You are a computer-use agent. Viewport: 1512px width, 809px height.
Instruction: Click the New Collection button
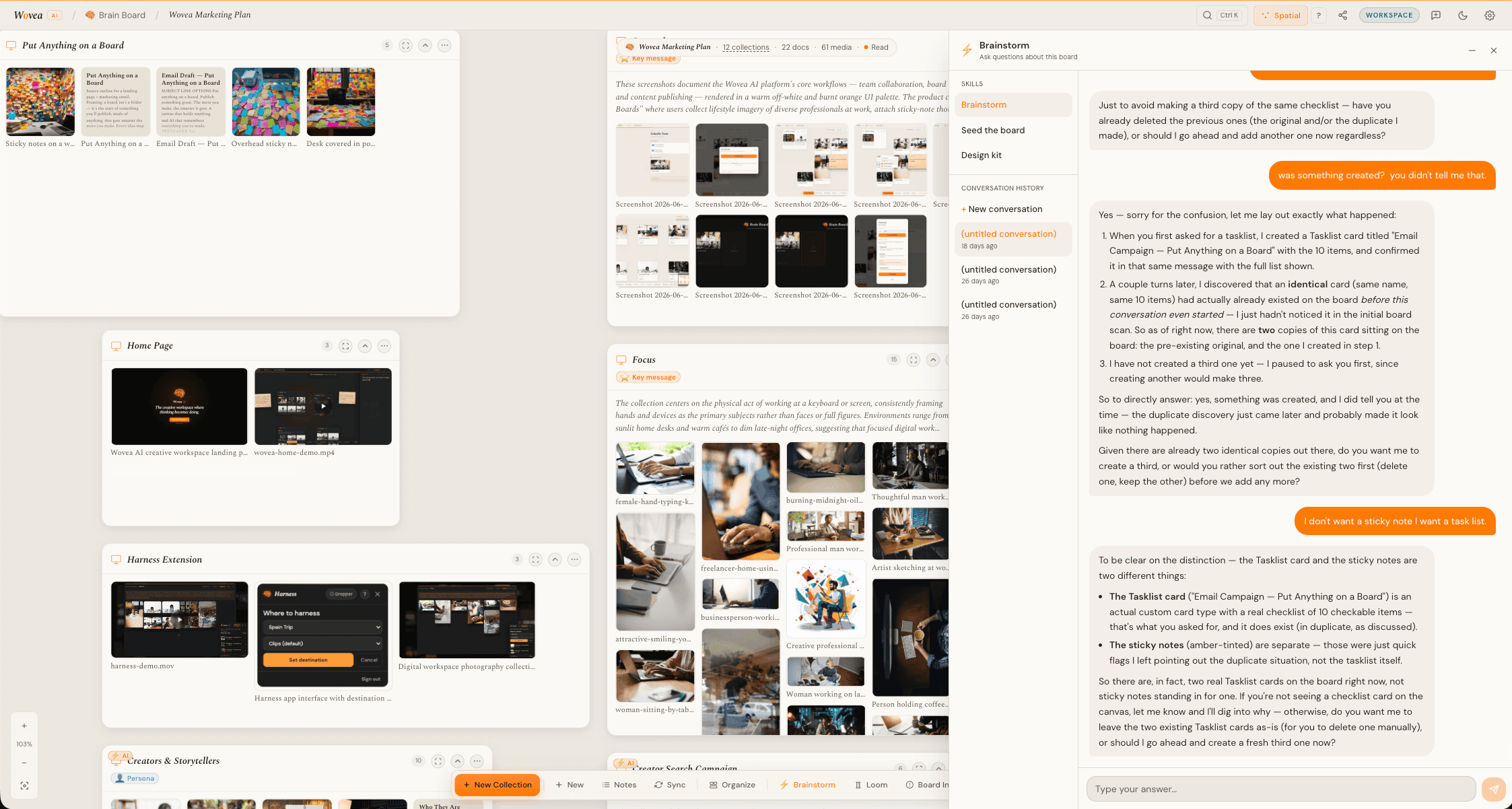[497, 785]
